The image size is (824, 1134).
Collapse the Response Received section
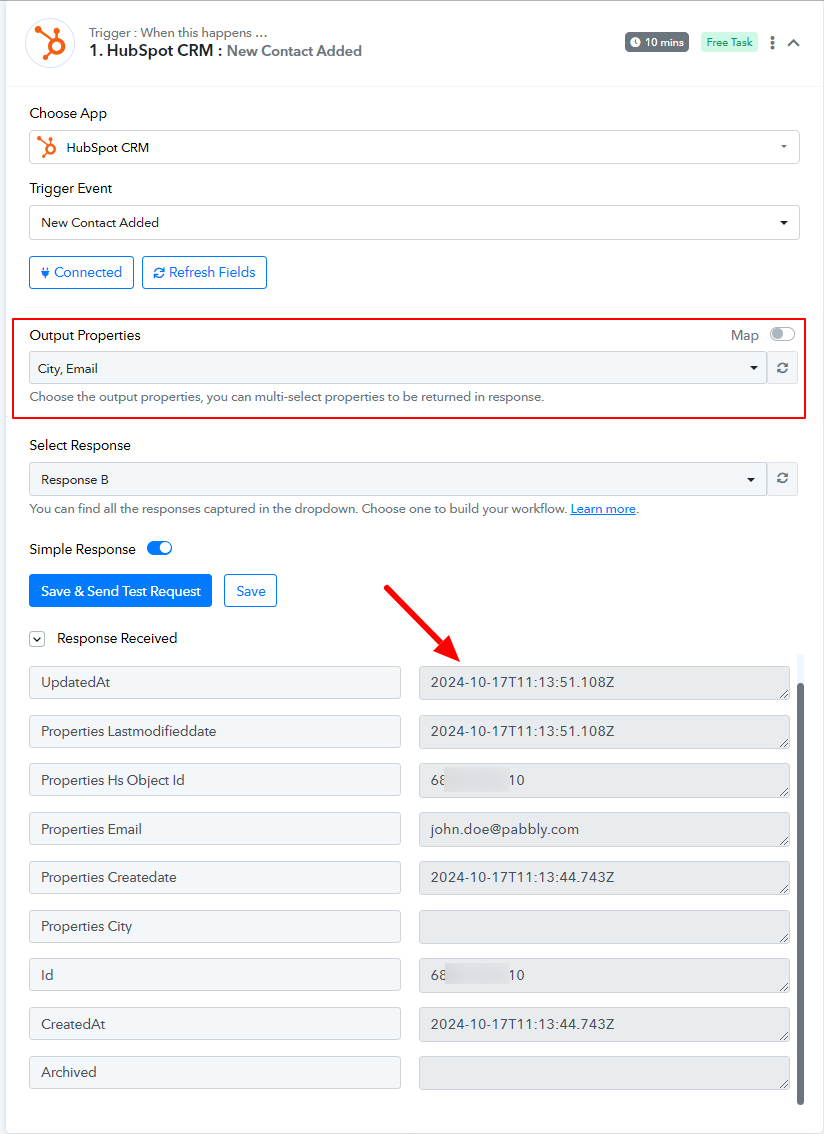pos(37,639)
